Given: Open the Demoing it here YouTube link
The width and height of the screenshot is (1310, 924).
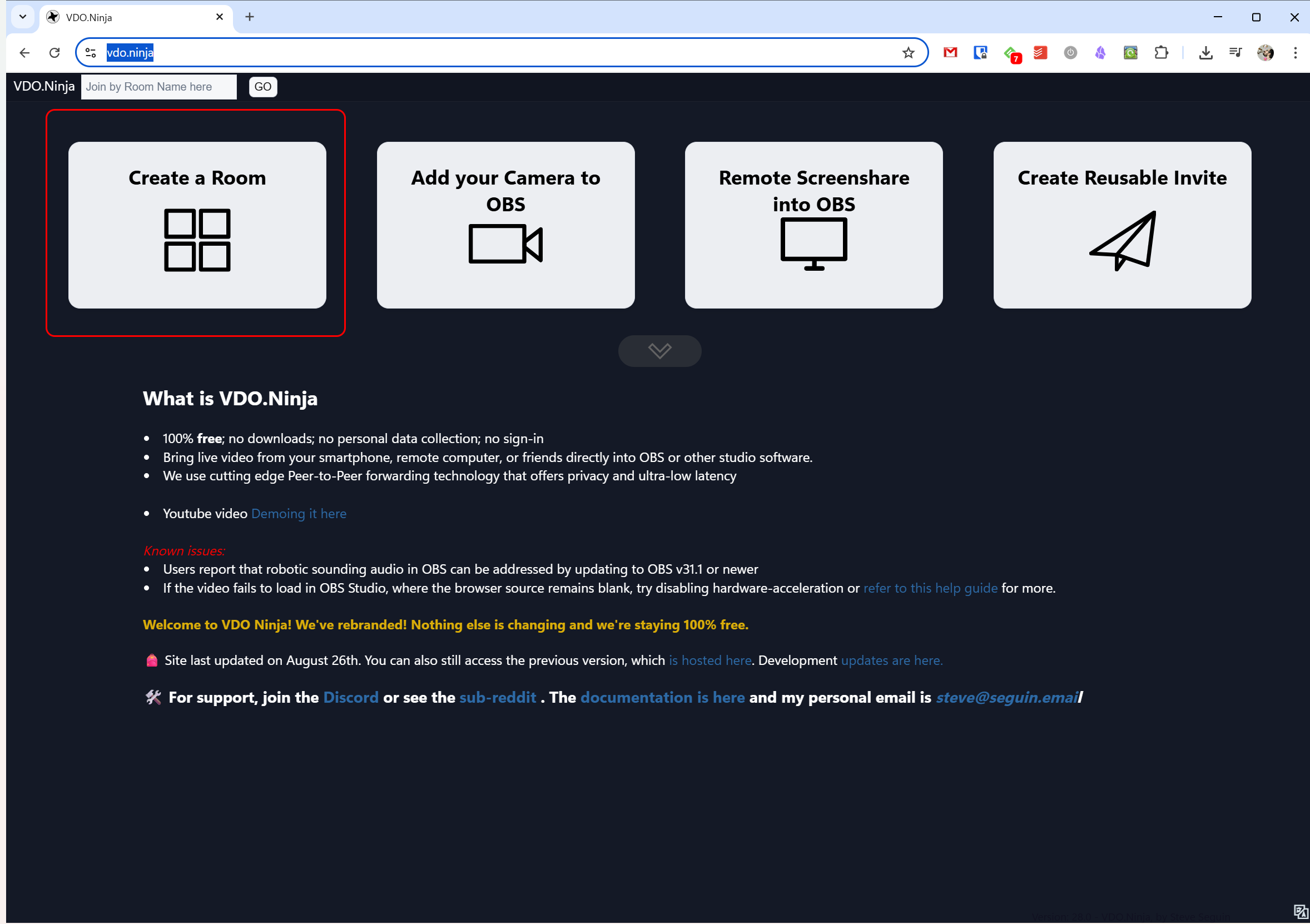Looking at the screenshot, I should tap(299, 513).
